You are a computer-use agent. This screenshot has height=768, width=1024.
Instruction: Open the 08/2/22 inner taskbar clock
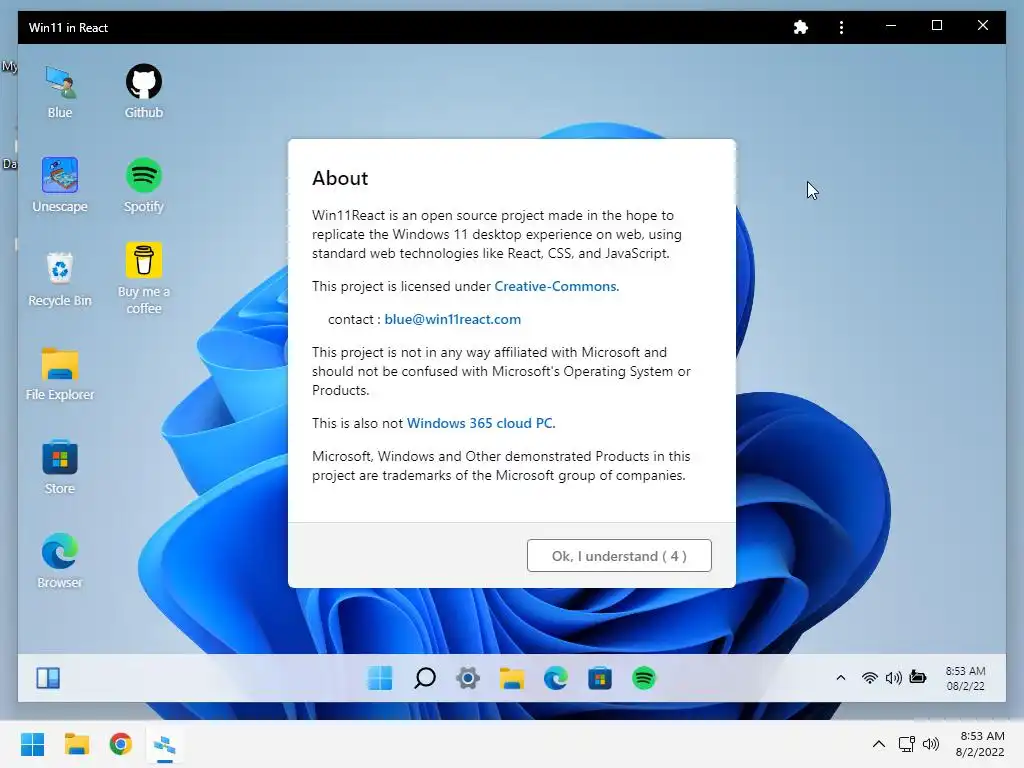pos(965,679)
